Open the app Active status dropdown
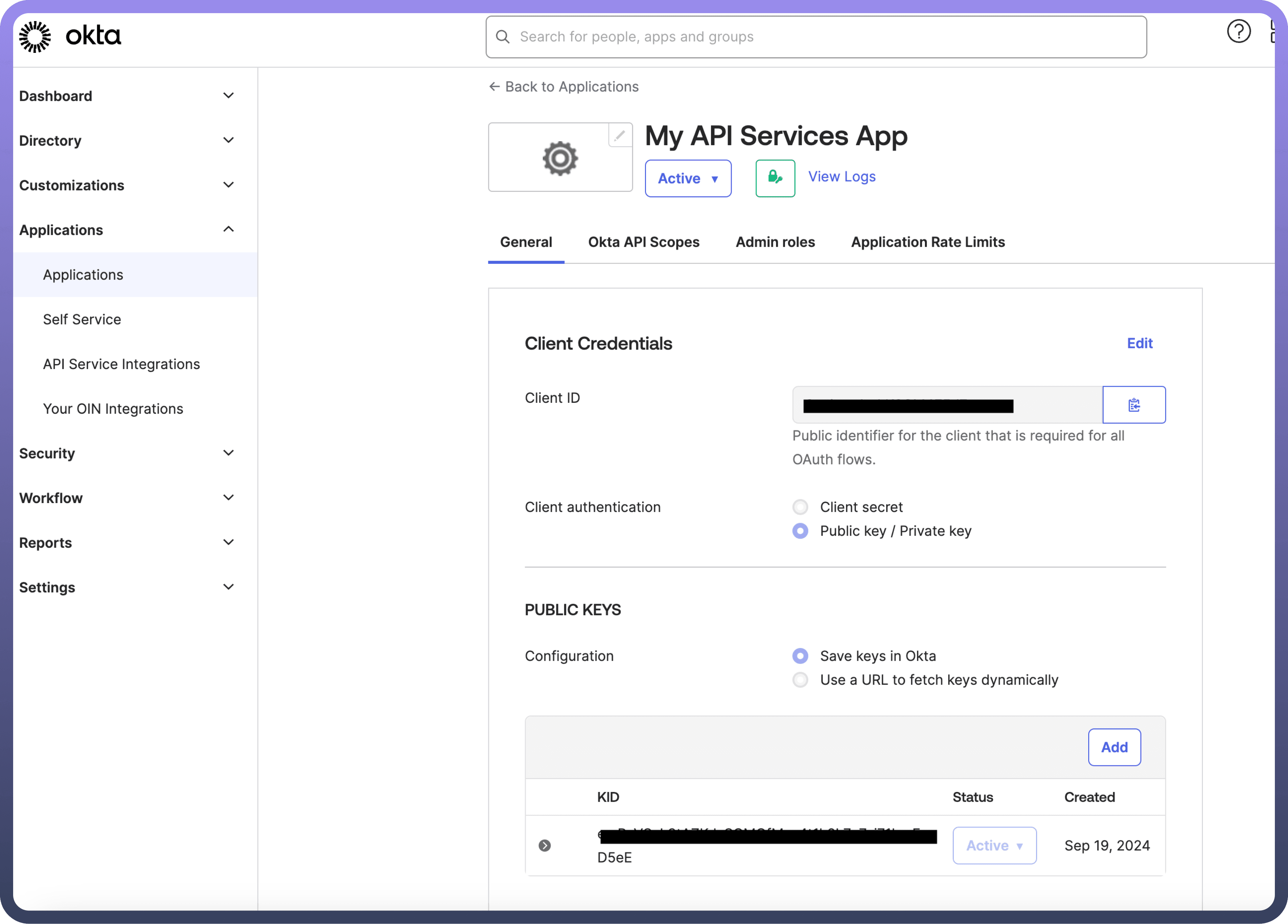The height and width of the screenshot is (924, 1288). [x=688, y=178]
